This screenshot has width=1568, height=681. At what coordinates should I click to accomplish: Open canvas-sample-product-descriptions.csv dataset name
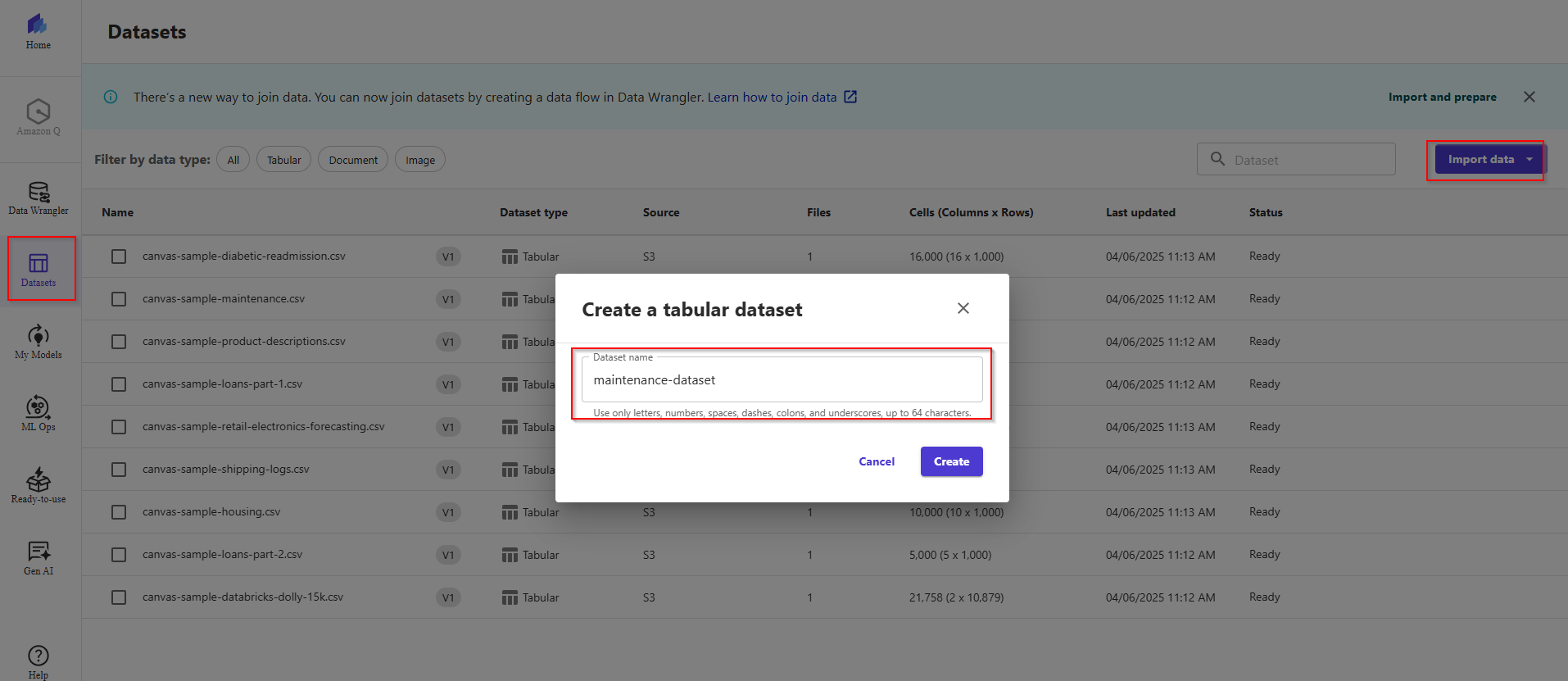click(x=244, y=341)
